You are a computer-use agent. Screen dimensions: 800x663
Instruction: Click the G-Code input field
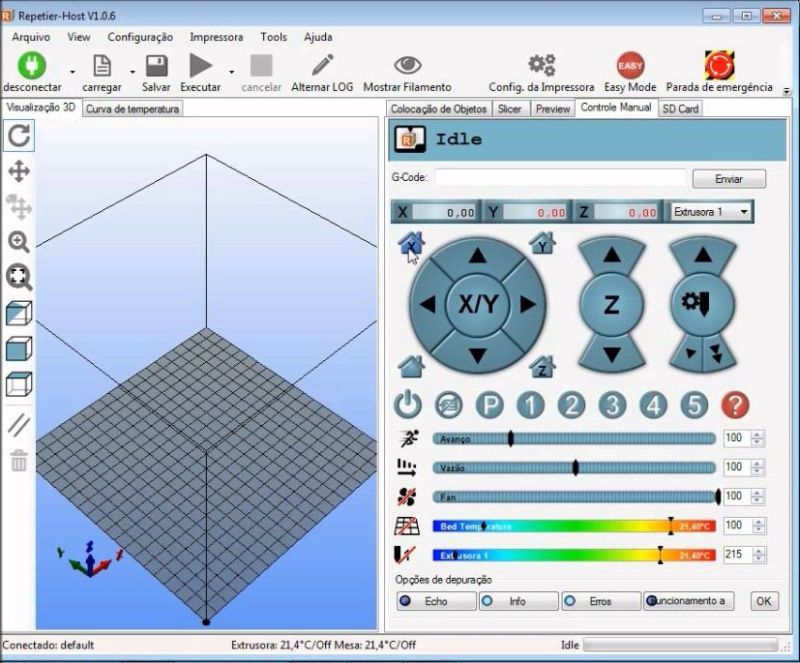point(560,178)
